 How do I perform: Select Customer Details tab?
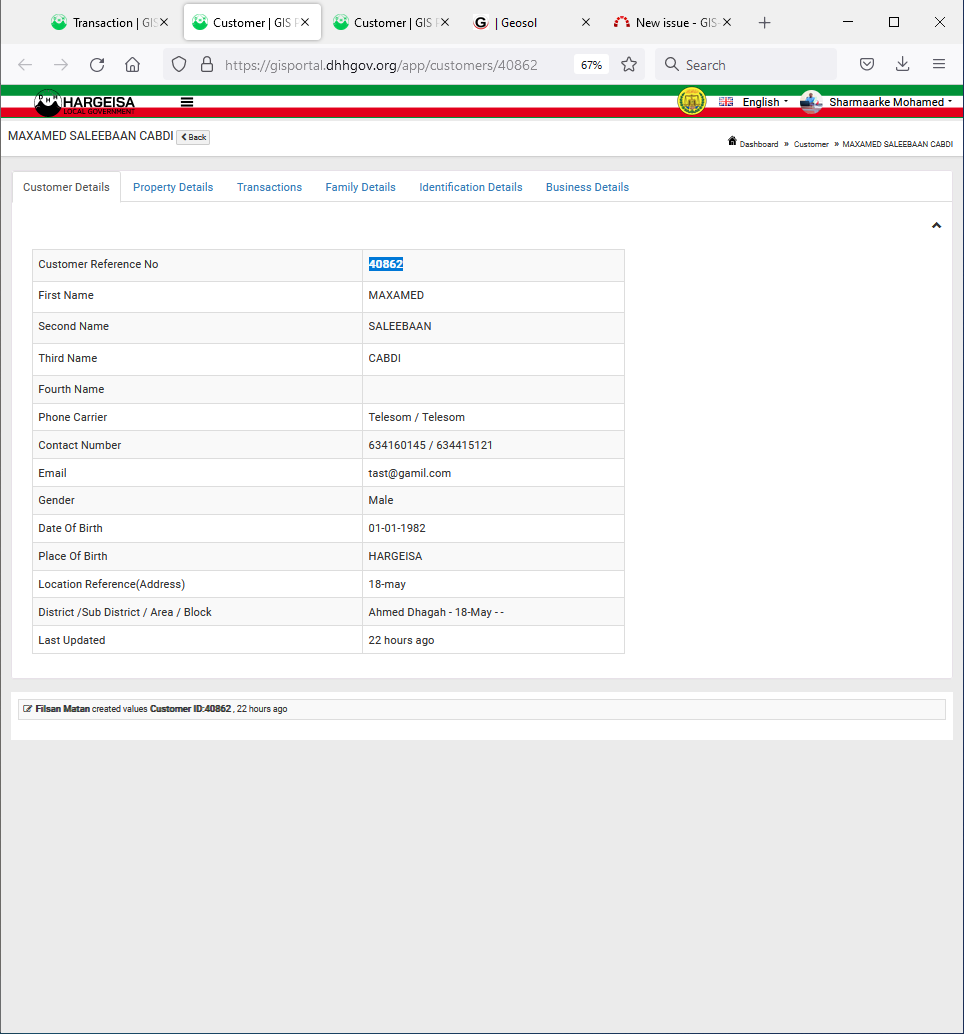click(66, 187)
